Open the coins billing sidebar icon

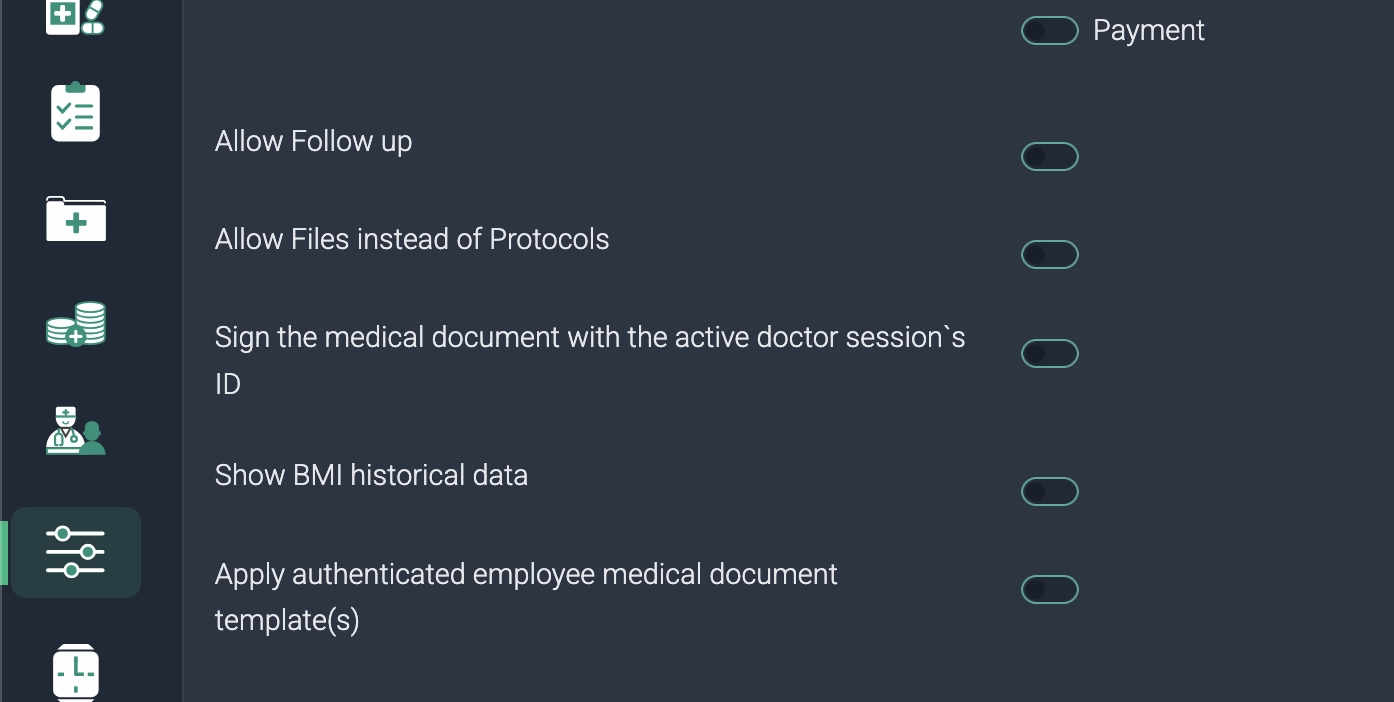coord(75,324)
